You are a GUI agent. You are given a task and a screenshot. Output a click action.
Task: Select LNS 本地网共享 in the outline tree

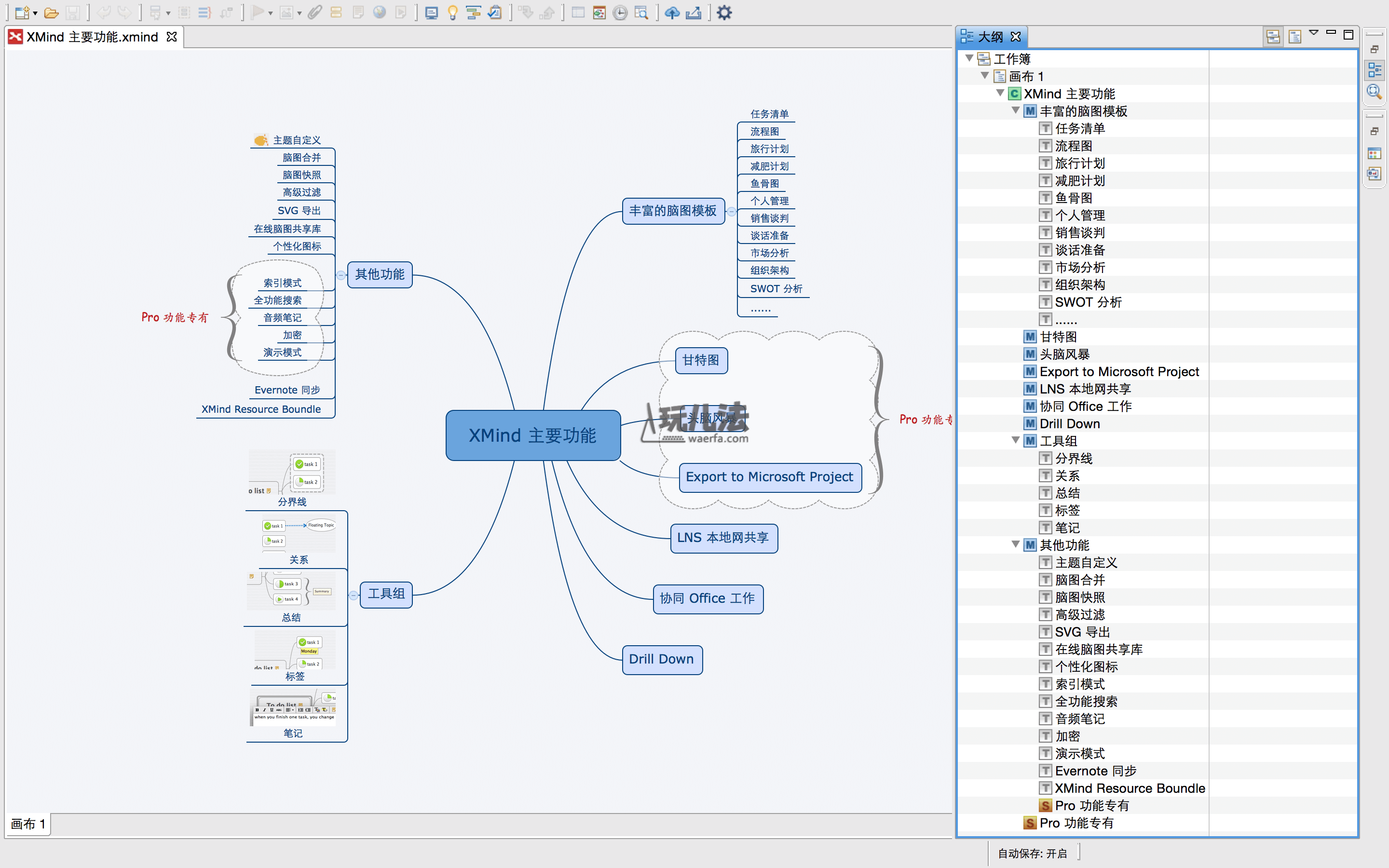pyautogui.click(x=1084, y=389)
